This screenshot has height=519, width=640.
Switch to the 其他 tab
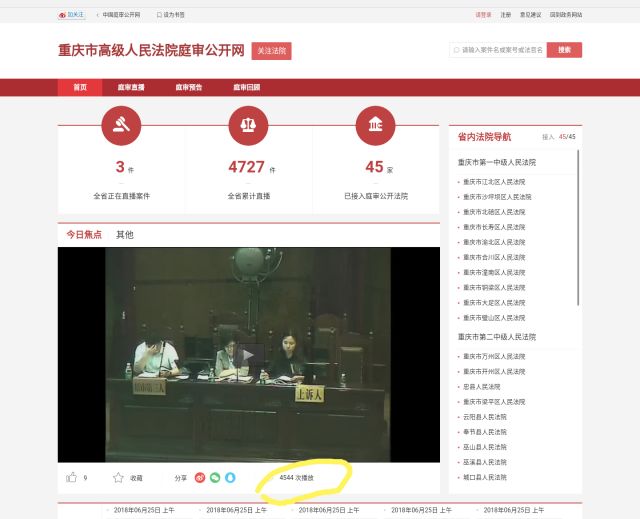coord(125,235)
